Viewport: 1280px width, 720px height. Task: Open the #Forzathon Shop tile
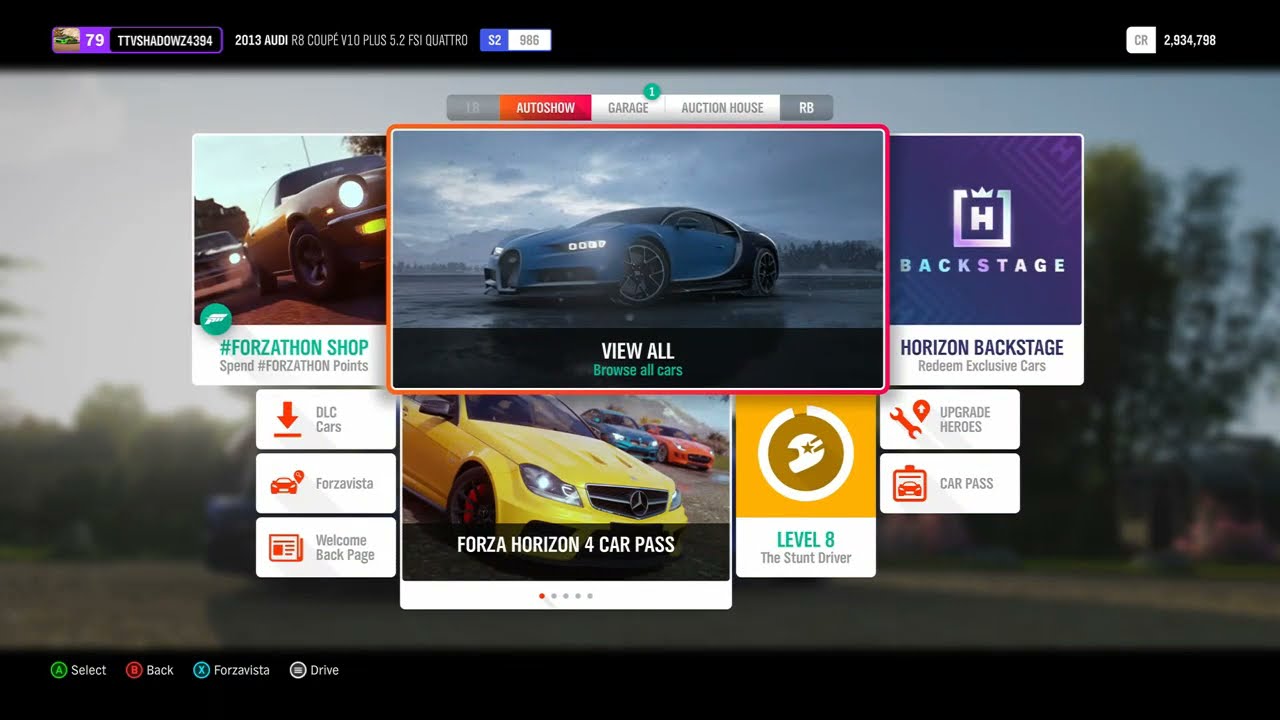click(x=290, y=260)
